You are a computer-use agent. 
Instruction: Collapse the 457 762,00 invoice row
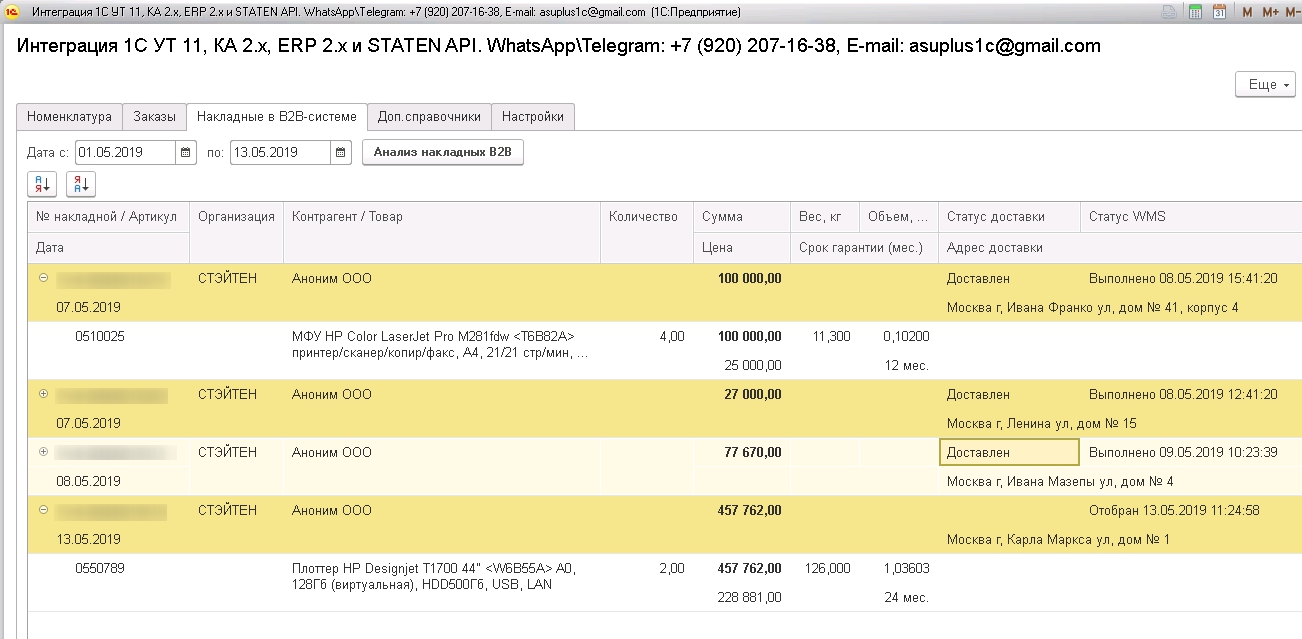click(43, 510)
